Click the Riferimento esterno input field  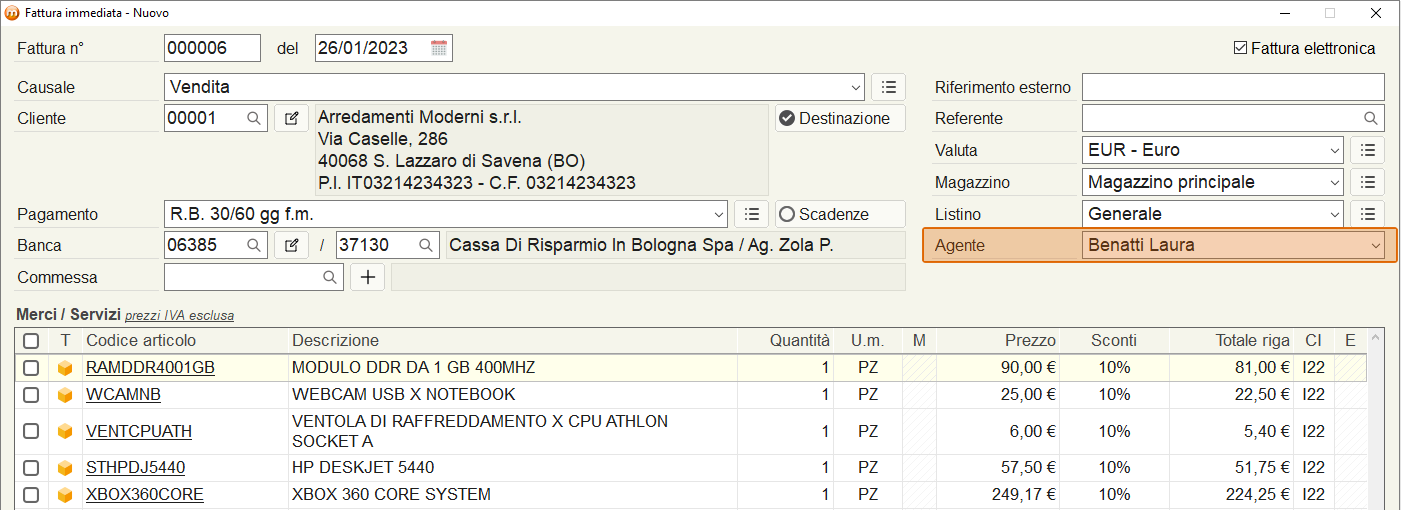[1233, 87]
